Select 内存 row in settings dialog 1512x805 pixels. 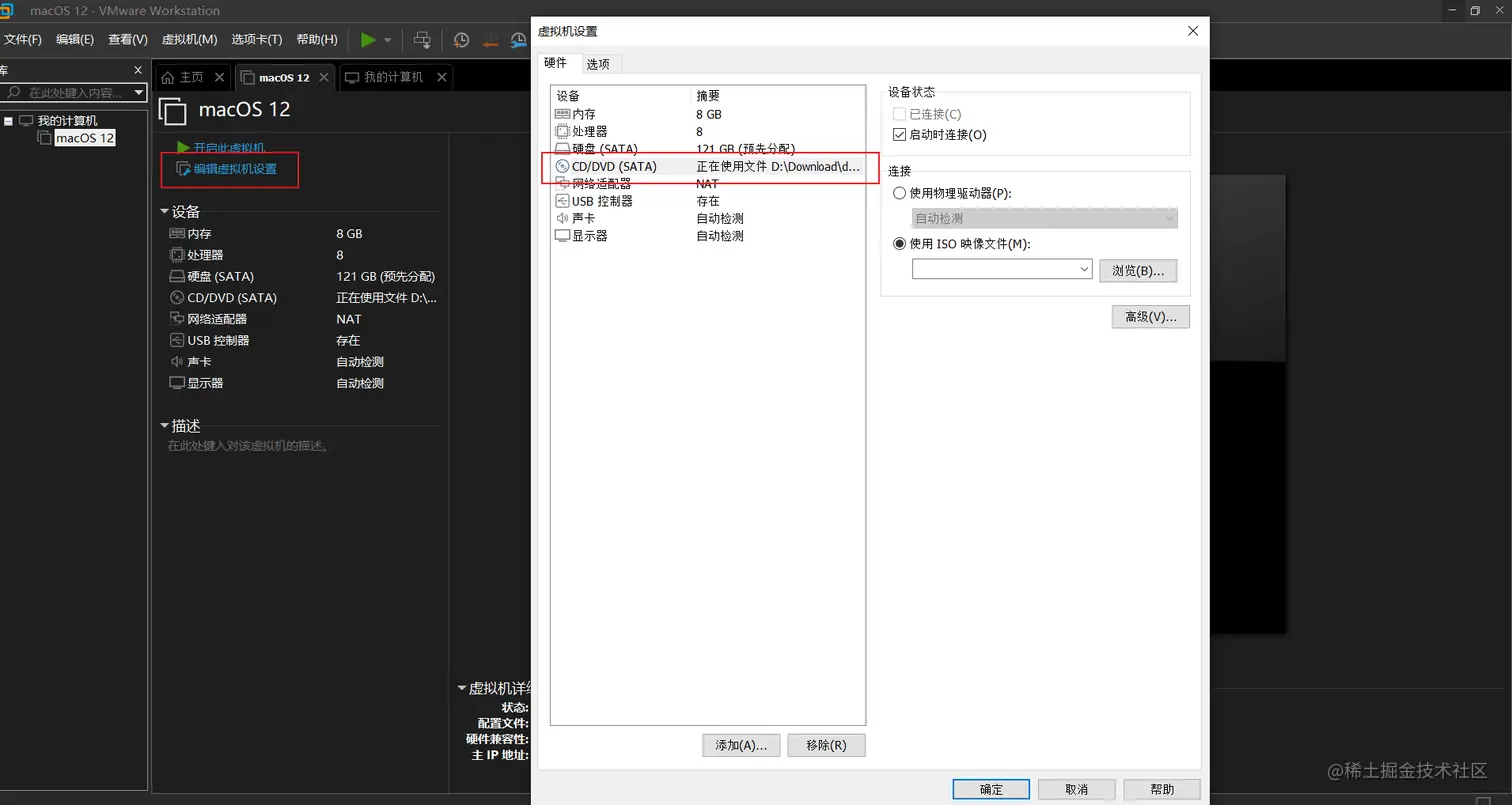point(708,114)
